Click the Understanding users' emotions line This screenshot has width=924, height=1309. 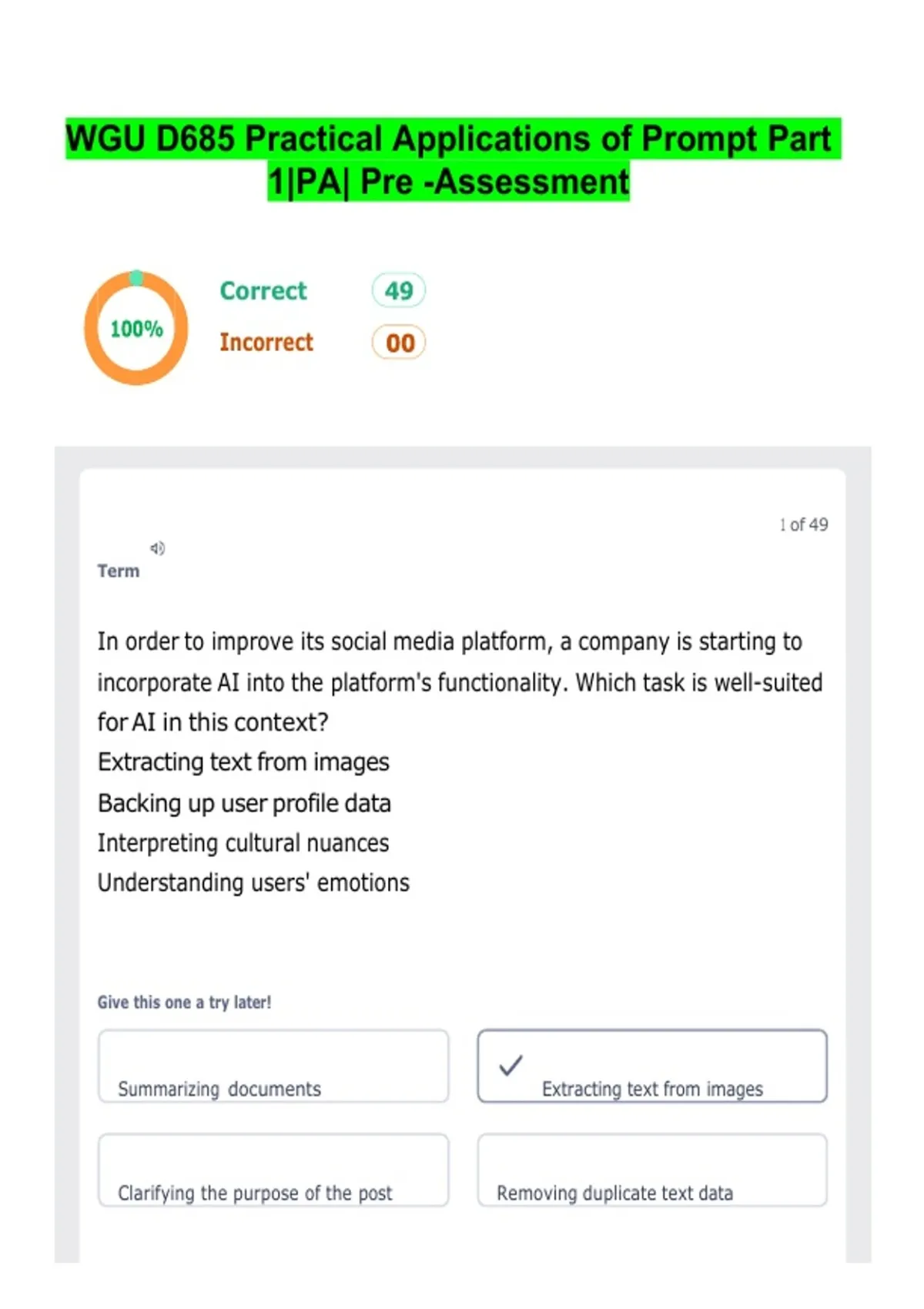coord(253,883)
